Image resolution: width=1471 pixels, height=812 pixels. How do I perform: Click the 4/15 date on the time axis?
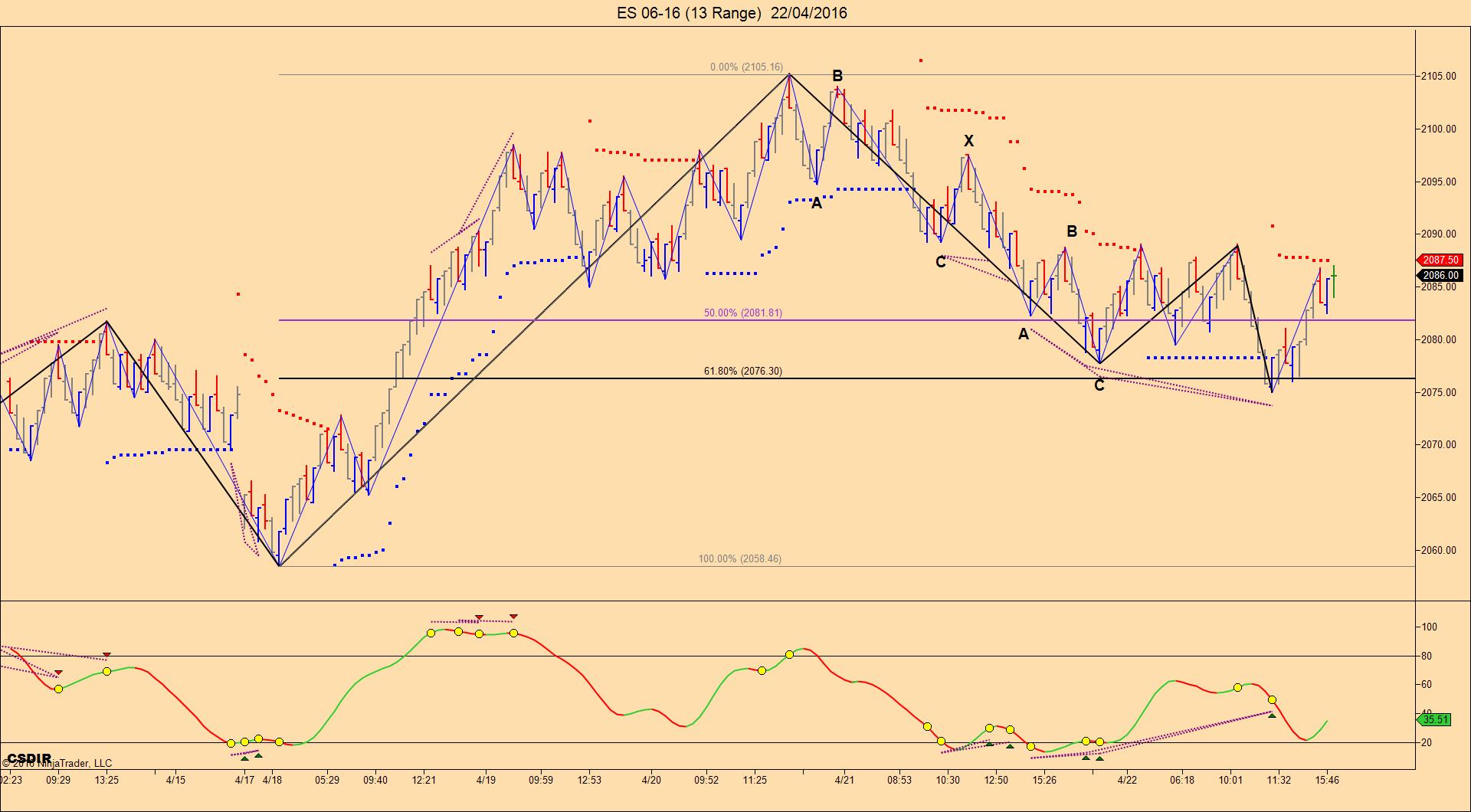click(175, 781)
